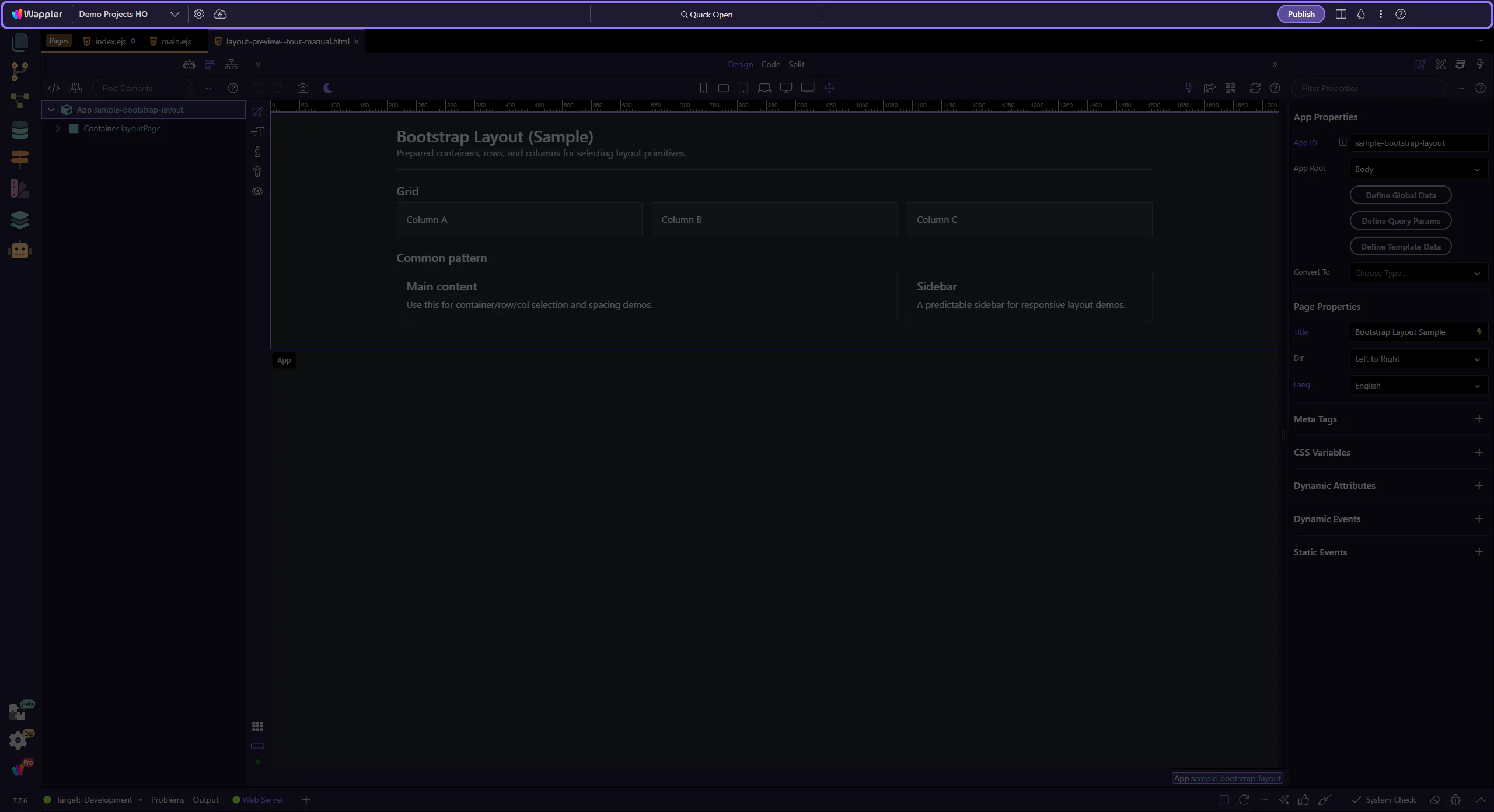Open project settings gear icon
Image resolution: width=1494 pixels, height=812 pixels.
[x=199, y=14]
